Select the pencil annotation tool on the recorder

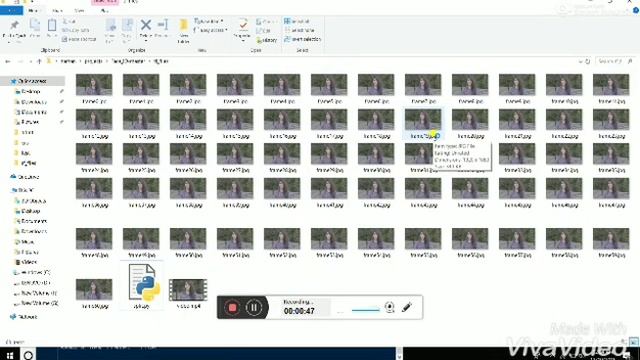tap(407, 307)
